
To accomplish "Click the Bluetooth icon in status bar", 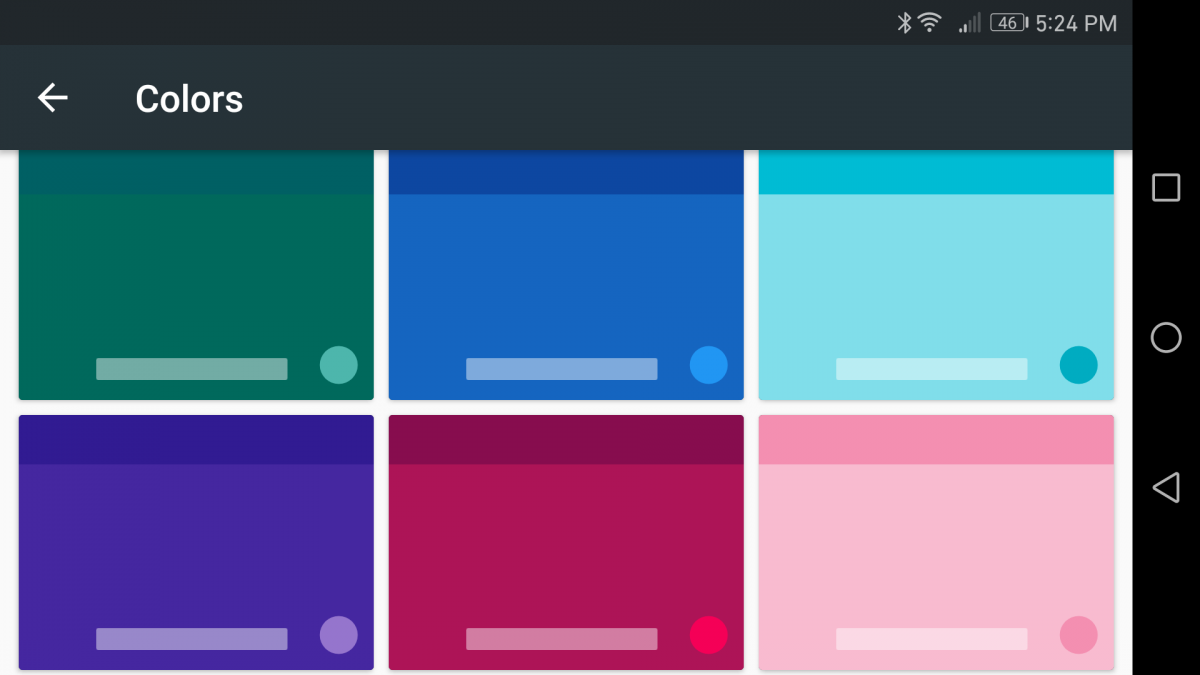I will (x=903, y=22).
